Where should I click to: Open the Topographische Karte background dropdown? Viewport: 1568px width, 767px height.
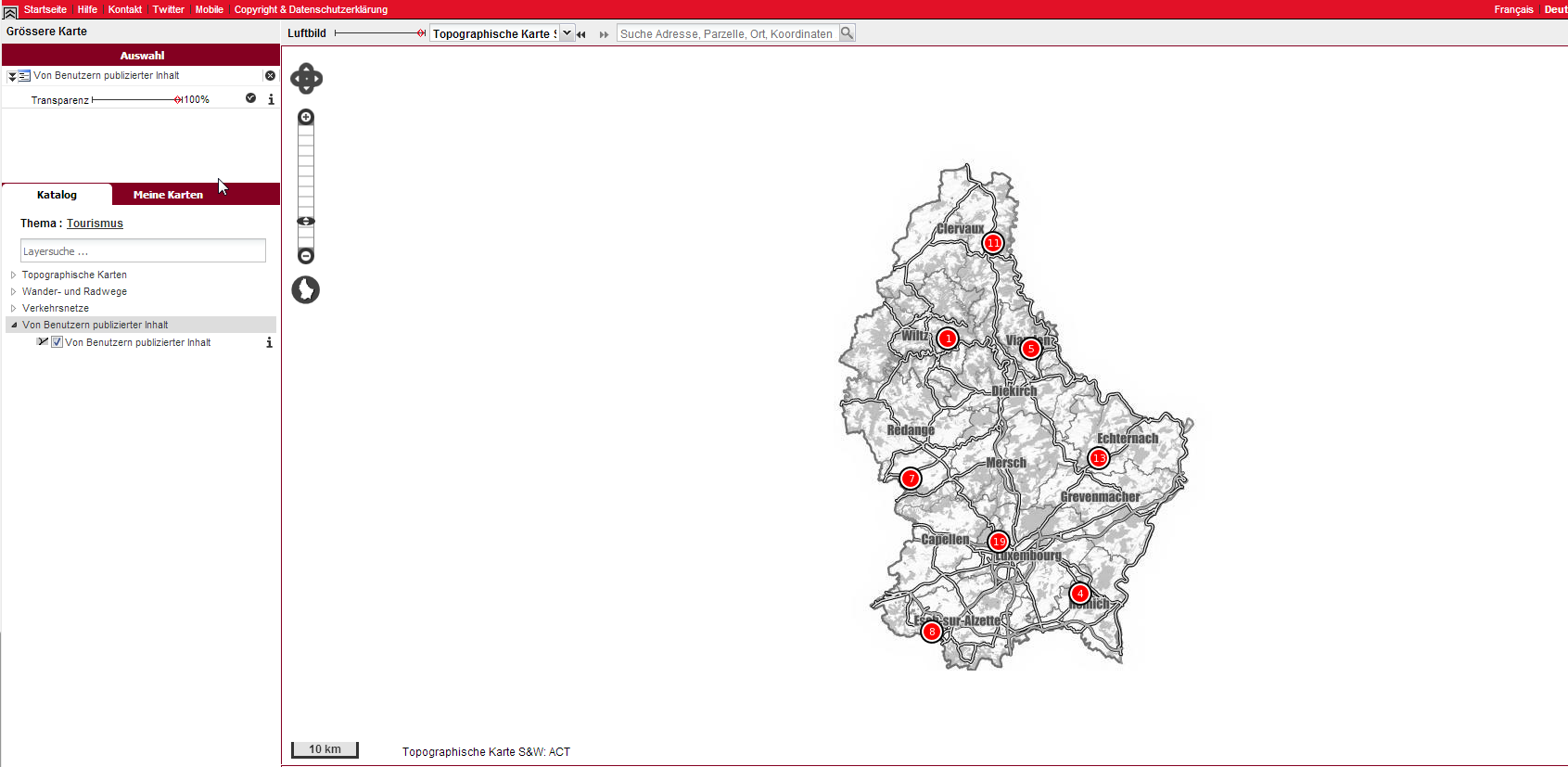click(567, 33)
